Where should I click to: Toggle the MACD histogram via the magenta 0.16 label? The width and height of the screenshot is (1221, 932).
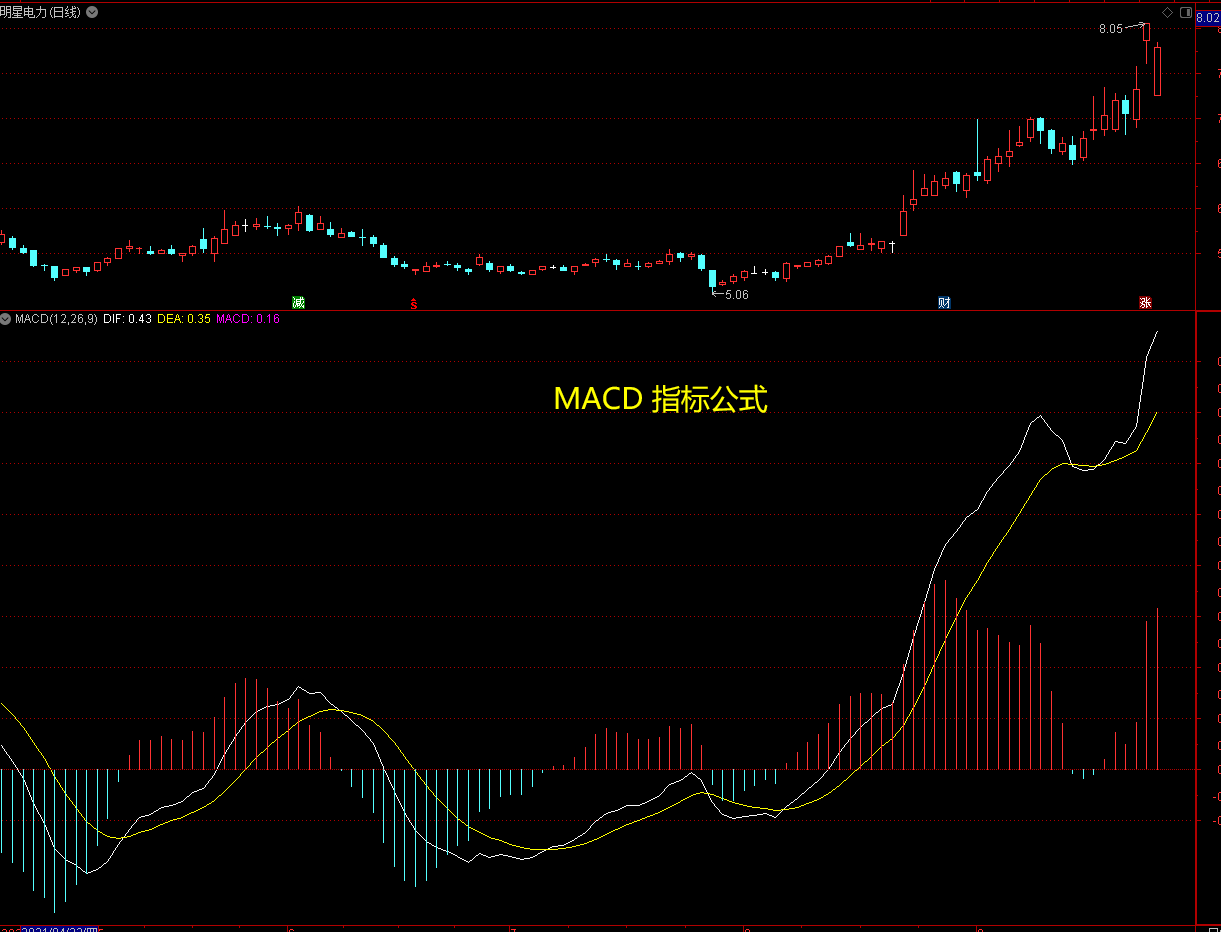point(246,320)
